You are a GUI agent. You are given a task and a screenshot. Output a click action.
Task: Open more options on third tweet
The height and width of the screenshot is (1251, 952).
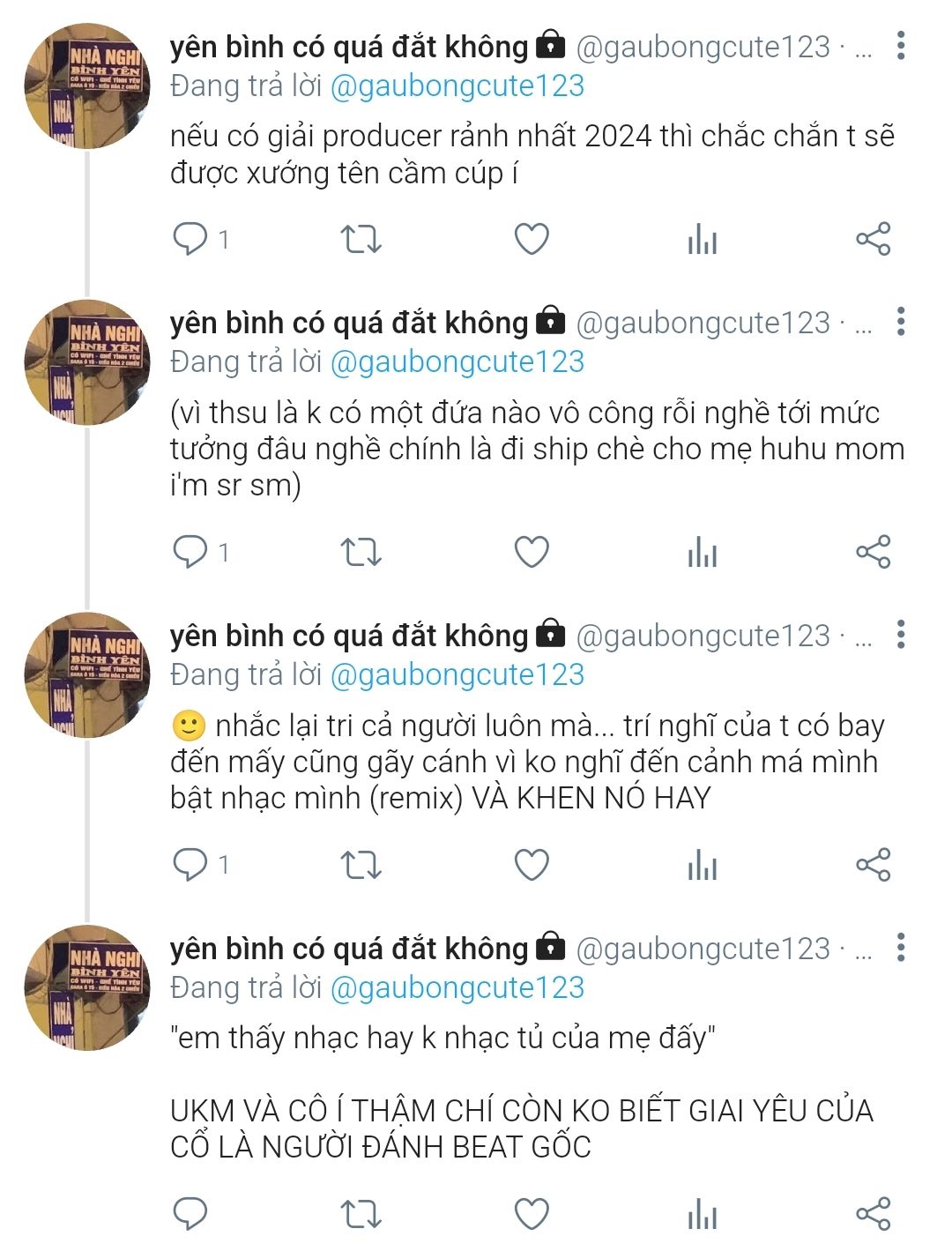tap(900, 635)
